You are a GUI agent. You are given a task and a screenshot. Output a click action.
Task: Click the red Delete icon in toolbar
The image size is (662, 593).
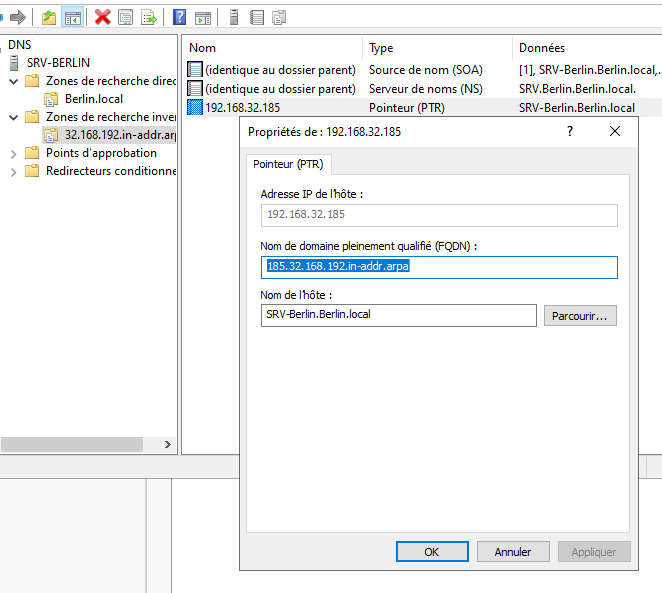coord(102,17)
